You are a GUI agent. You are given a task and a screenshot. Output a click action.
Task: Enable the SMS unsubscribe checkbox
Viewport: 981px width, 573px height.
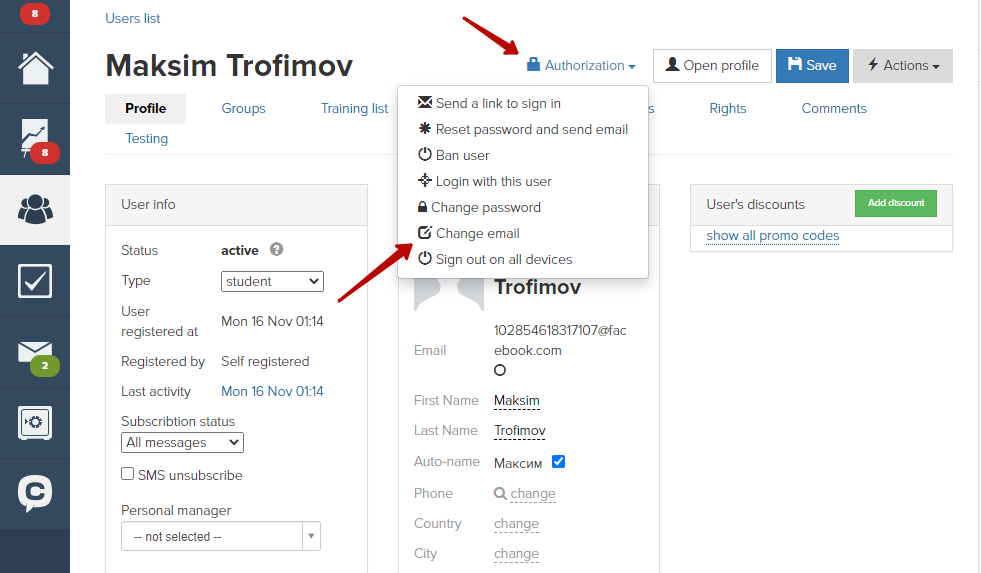click(128, 474)
